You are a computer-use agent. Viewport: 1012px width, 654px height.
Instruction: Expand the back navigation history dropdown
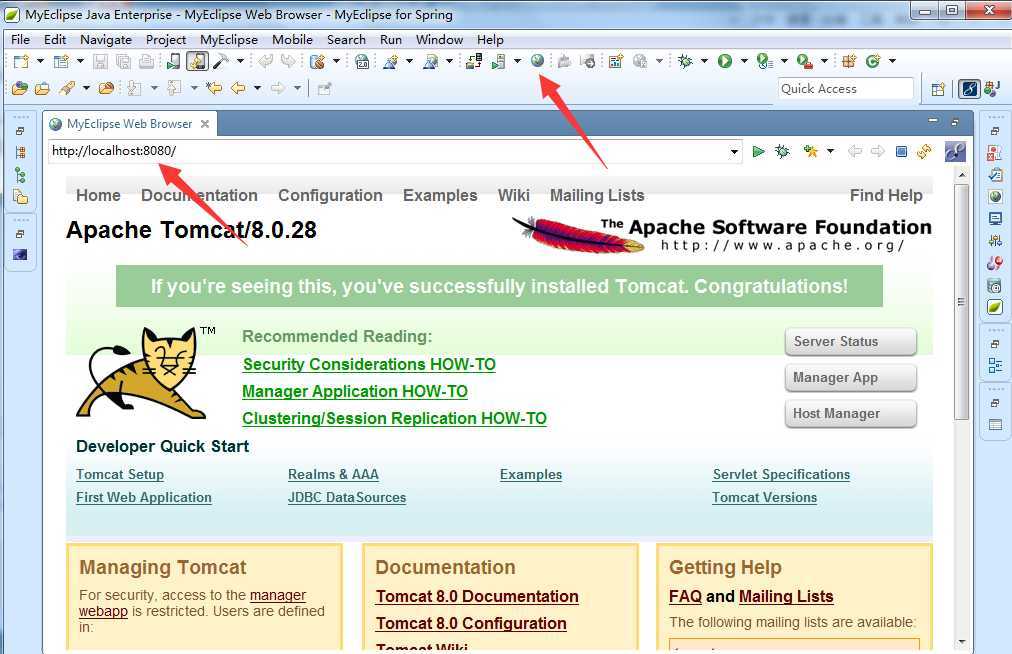(x=257, y=88)
